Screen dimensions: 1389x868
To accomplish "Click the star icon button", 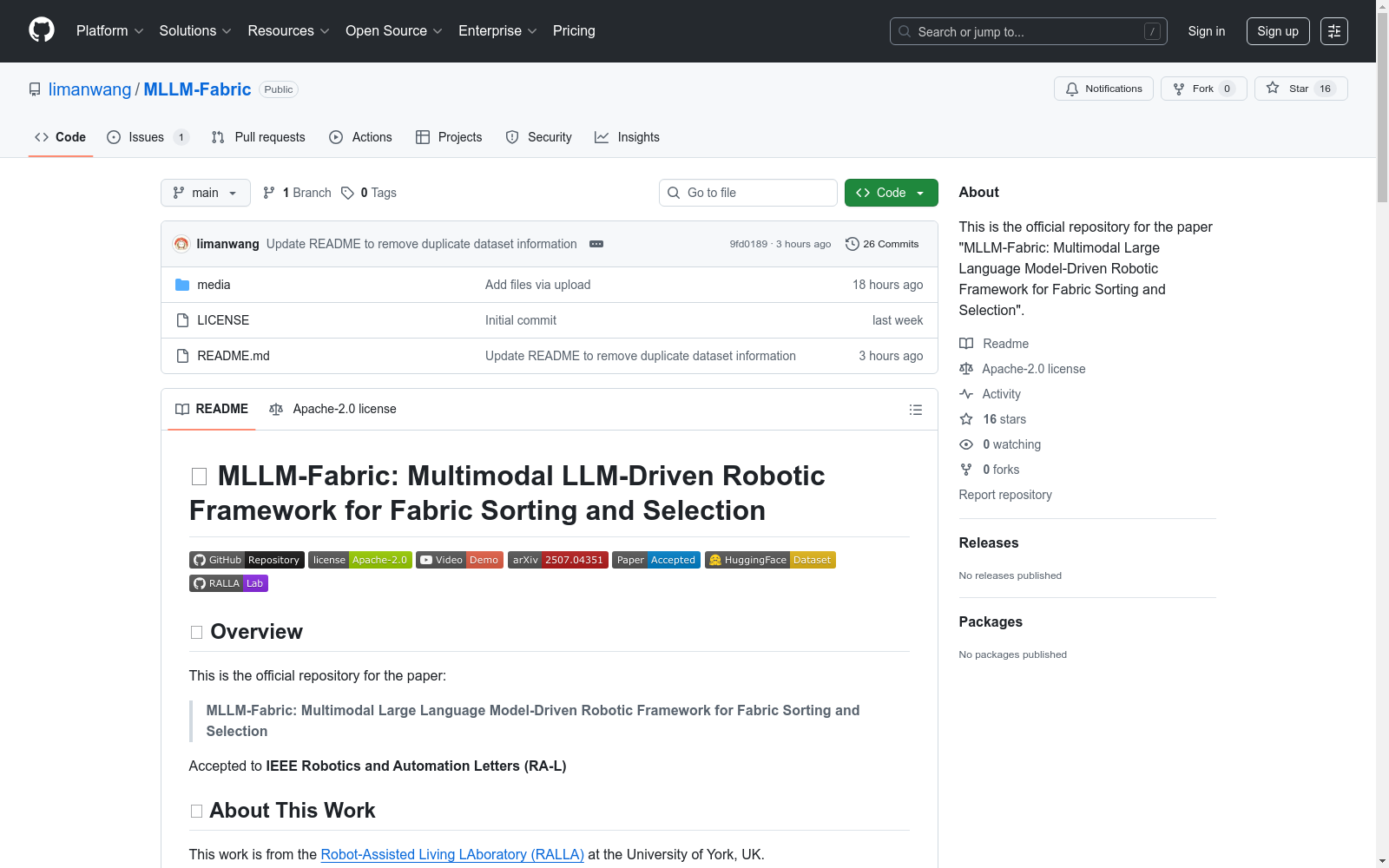I will [x=1300, y=89].
